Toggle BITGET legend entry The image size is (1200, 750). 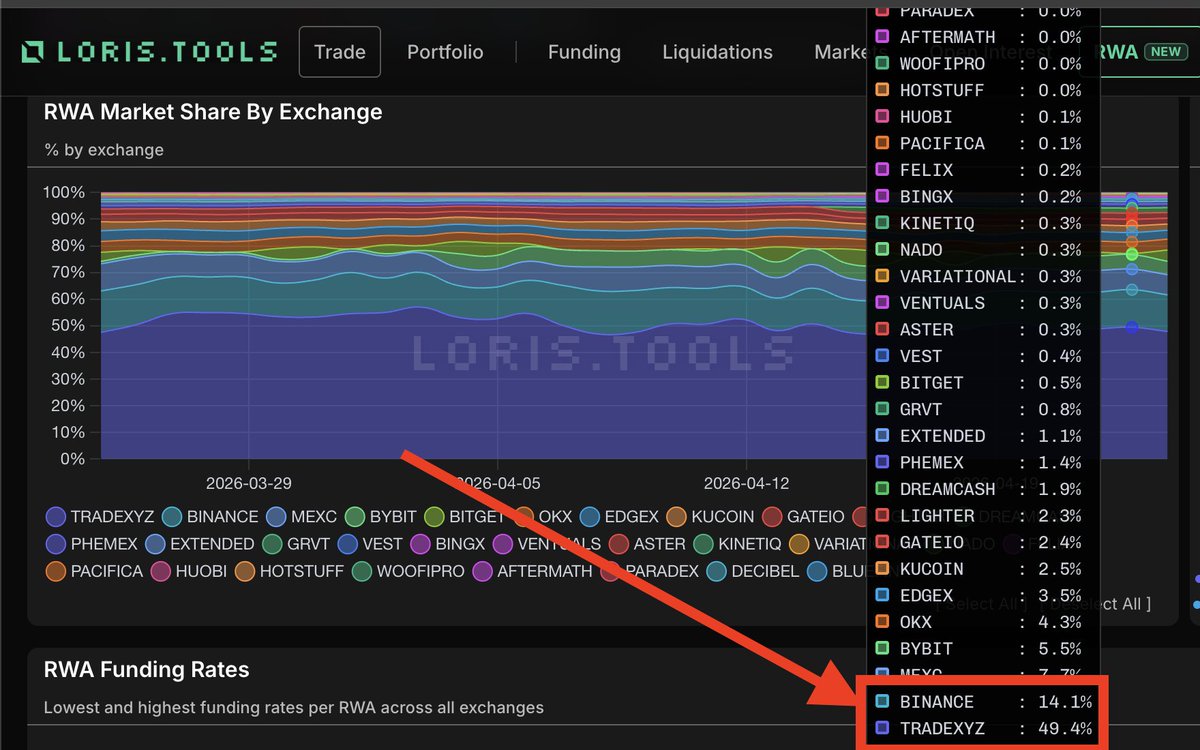coord(464,517)
